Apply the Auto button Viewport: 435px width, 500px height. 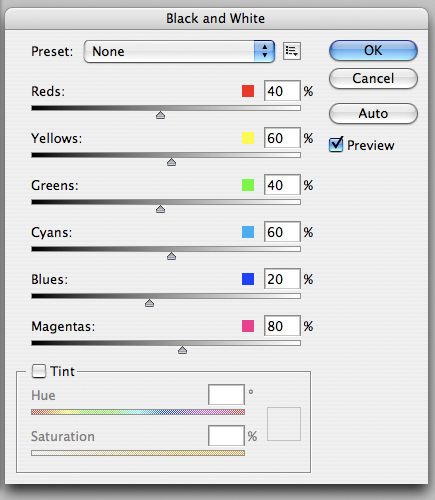[373, 114]
